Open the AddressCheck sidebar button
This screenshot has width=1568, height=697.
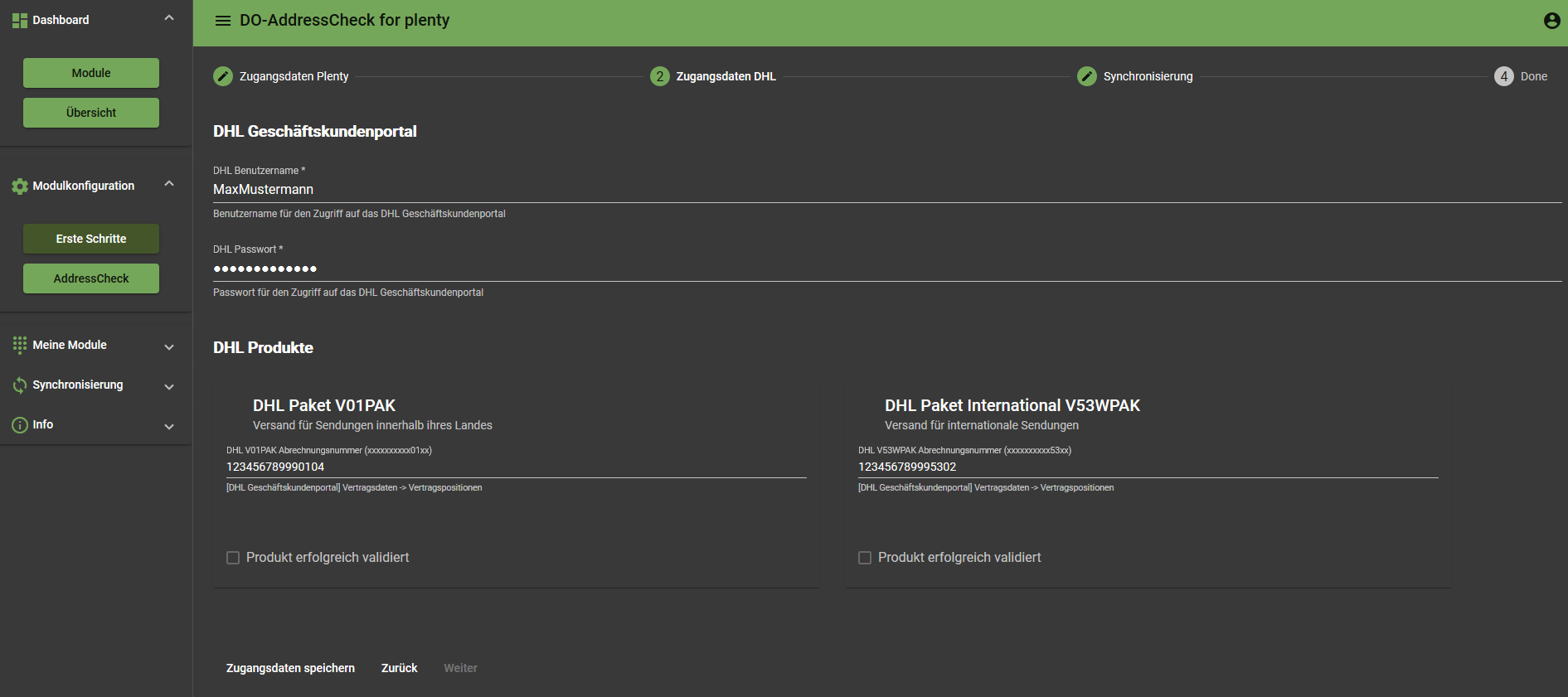(91, 278)
